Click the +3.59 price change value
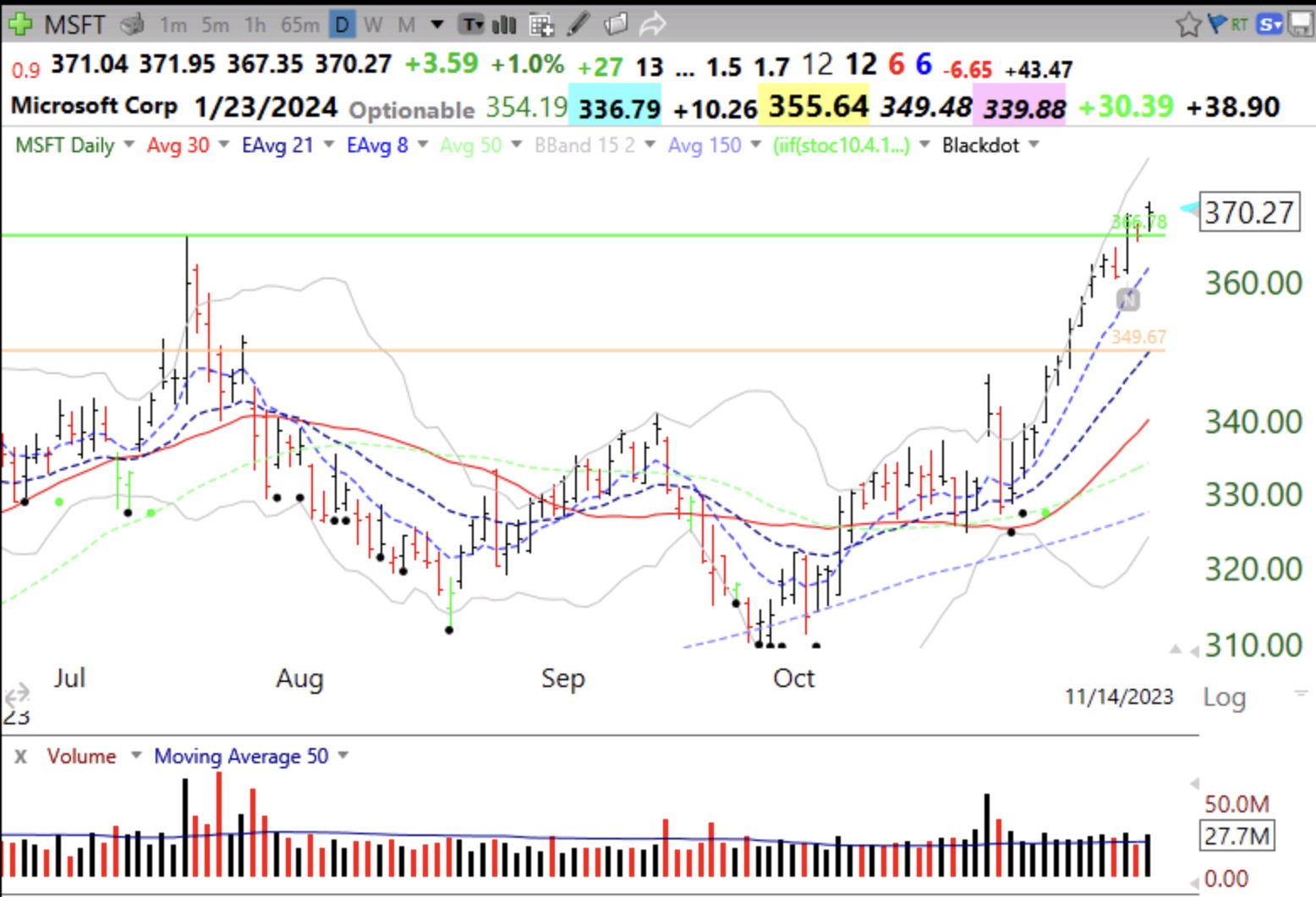The height and width of the screenshot is (897, 1316). [x=441, y=63]
